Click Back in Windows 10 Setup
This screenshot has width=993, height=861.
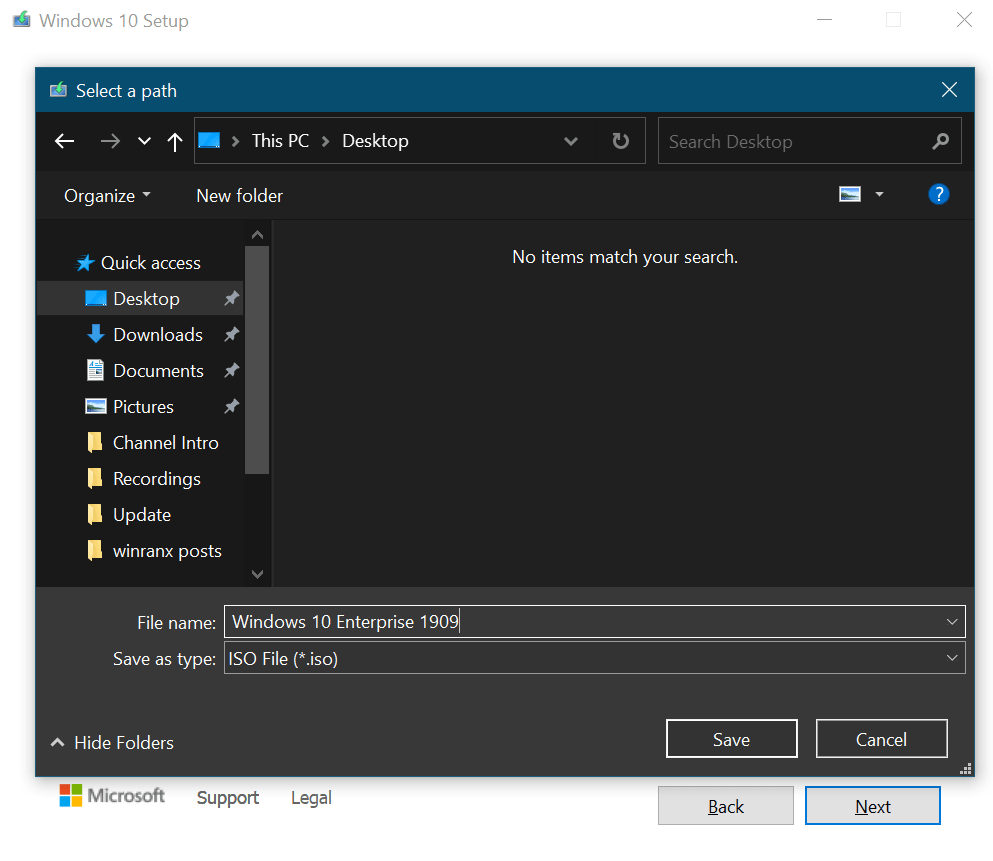[726, 806]
